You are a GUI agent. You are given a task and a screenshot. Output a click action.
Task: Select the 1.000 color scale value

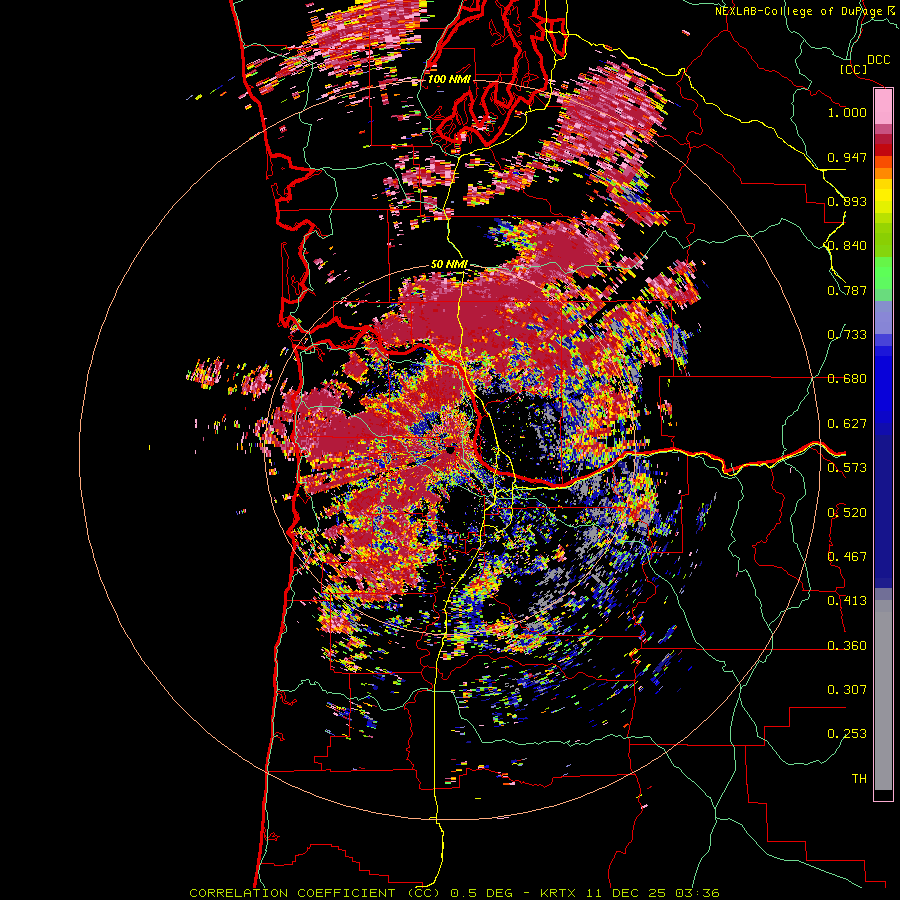click(x=847, y=112)
